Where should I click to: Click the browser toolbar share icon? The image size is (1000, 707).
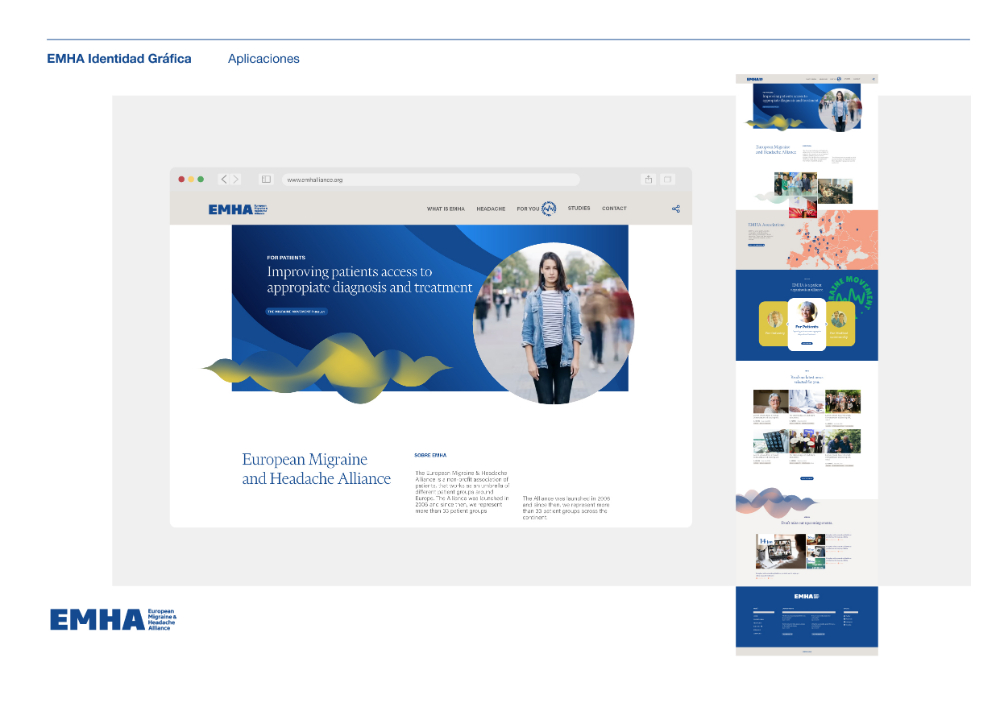(x=648, y=179)
